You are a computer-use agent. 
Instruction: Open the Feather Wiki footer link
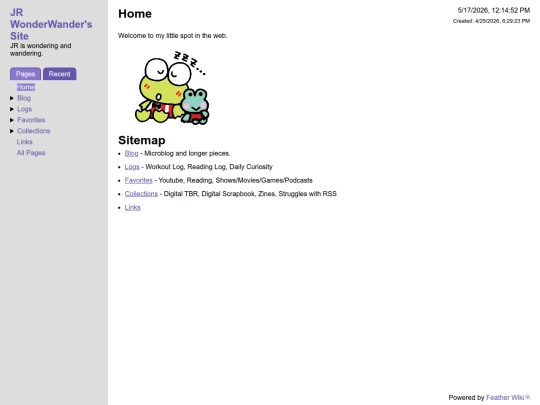[505, 398]
